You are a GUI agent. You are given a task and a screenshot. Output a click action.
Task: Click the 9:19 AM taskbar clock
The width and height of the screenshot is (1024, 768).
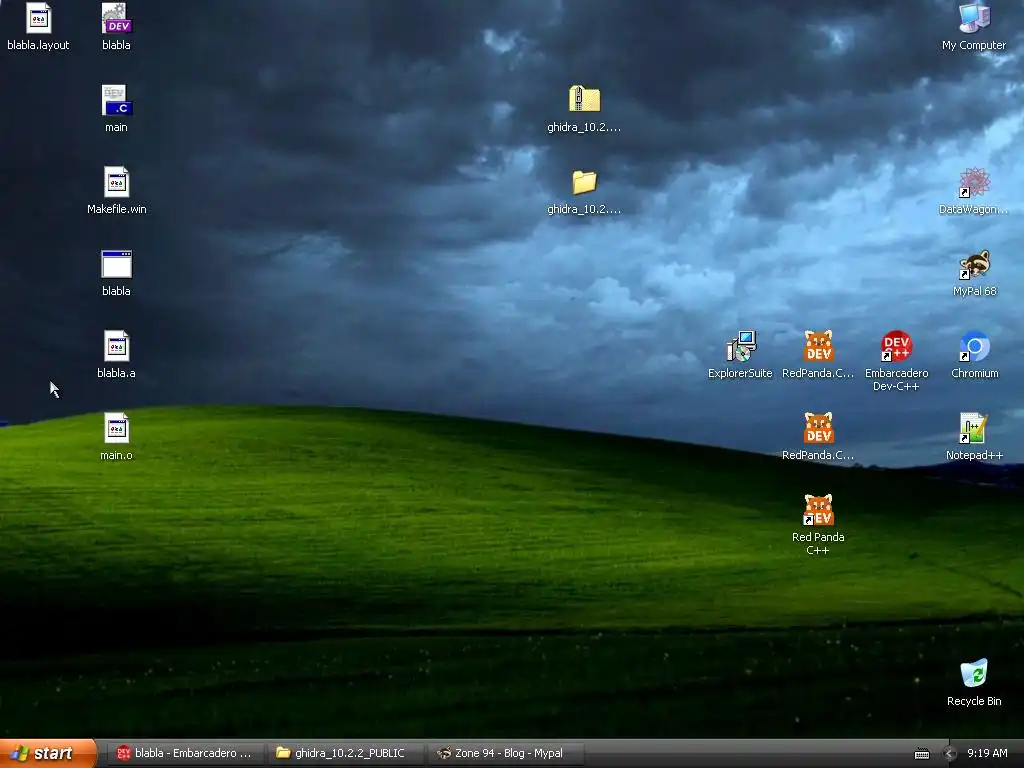(987, 753)
